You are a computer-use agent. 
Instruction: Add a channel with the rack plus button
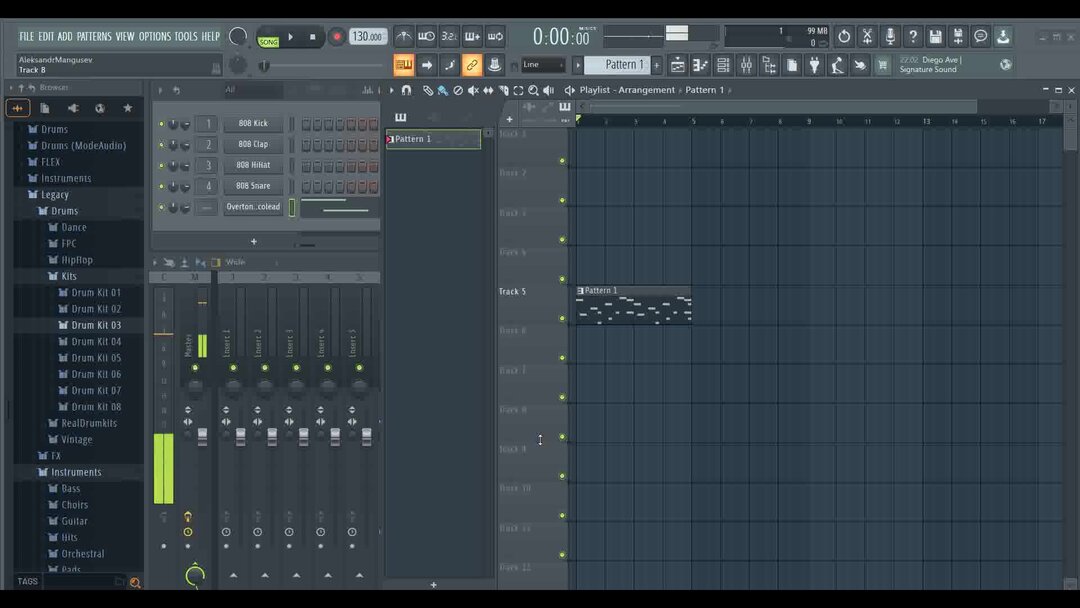tap(253, 242)
